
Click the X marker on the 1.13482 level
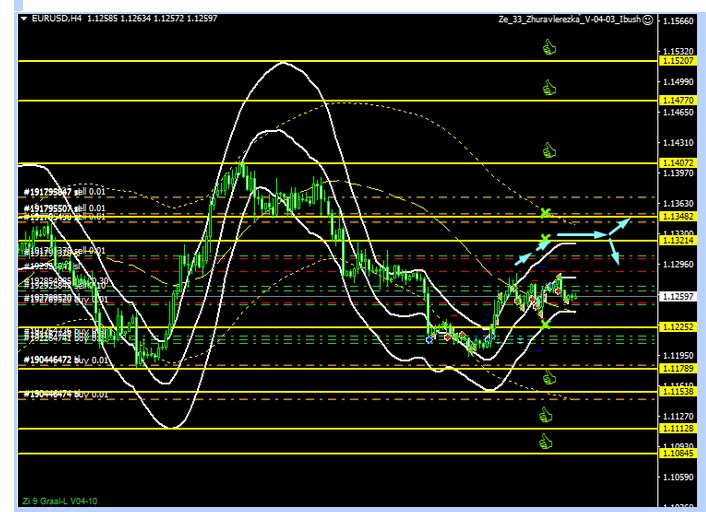pos(545,213)
